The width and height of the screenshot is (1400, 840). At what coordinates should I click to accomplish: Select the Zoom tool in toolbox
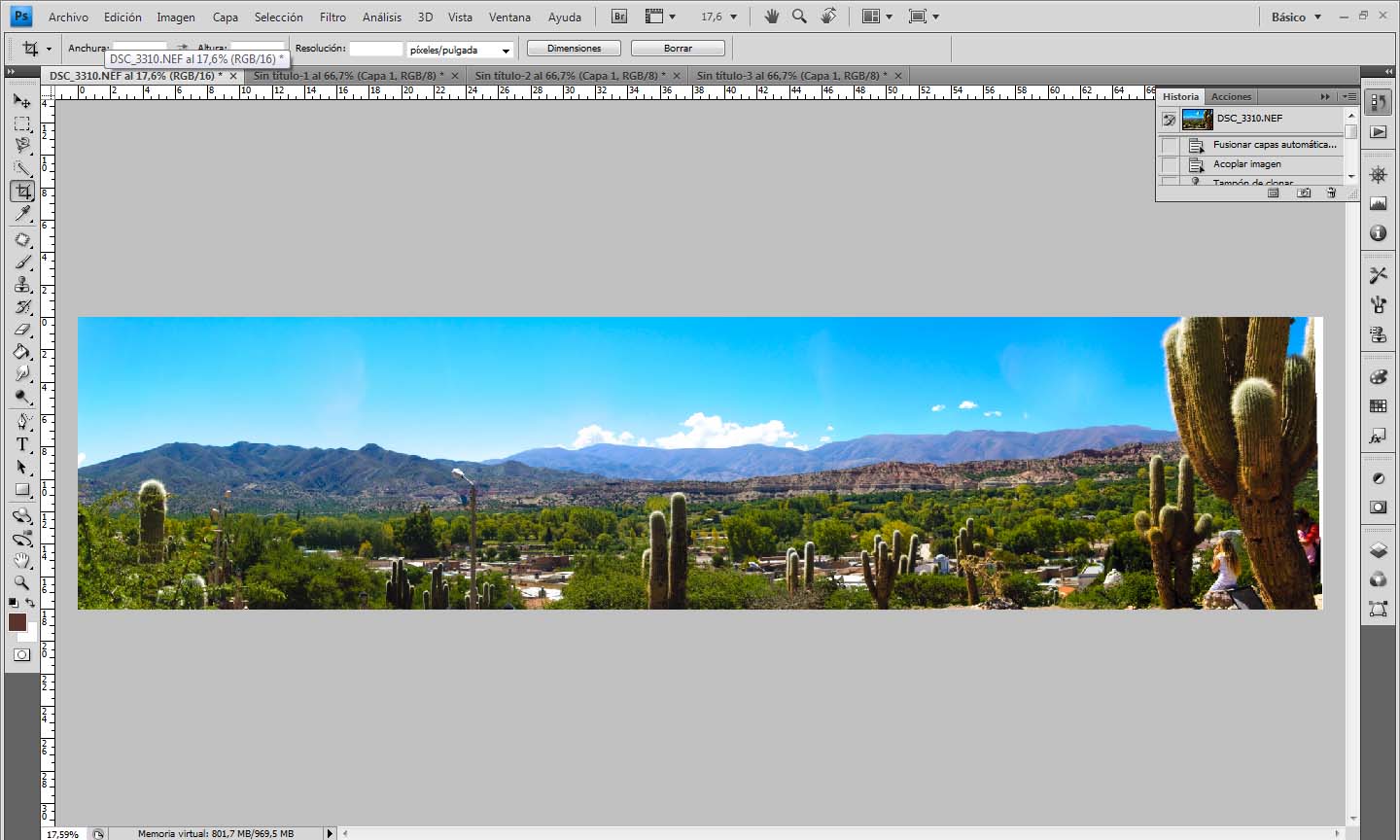[x=22, y=582]
